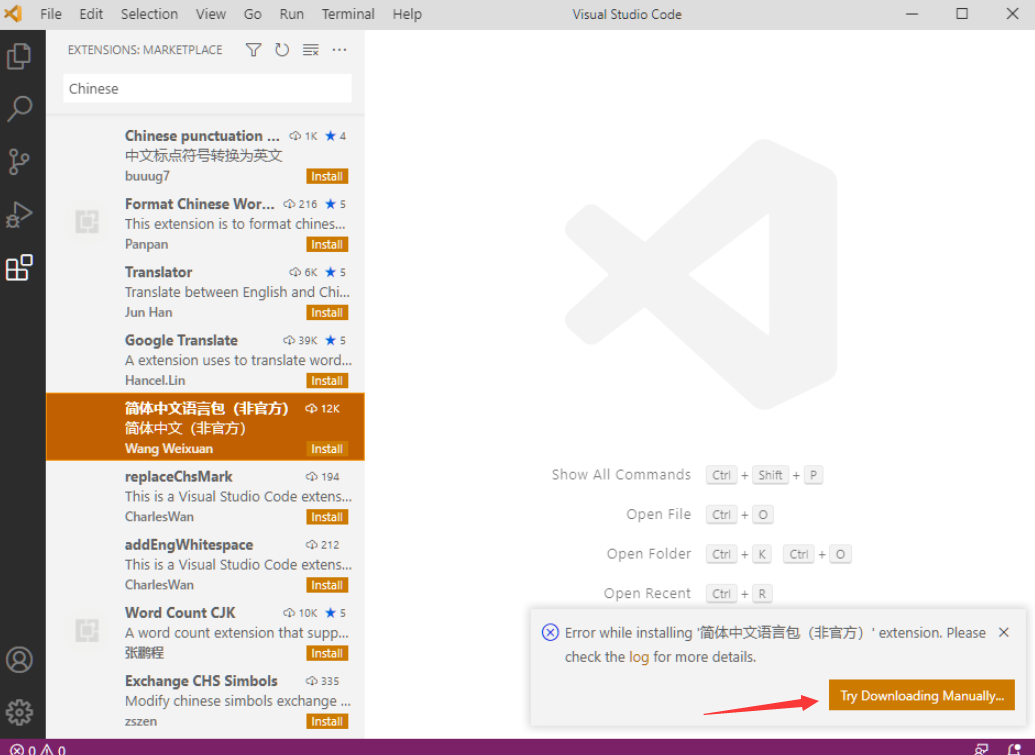This screenshot has width=1035, height=755.
Task: Open the Accounts icon in activity bar
Action: (x=19, y=659)
